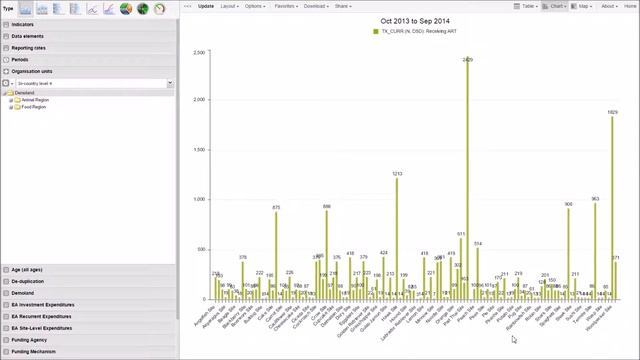Expand the Data elements panel
Viewport: 640px width, 360px height.
pyautogui.click(x=89, y=36)
